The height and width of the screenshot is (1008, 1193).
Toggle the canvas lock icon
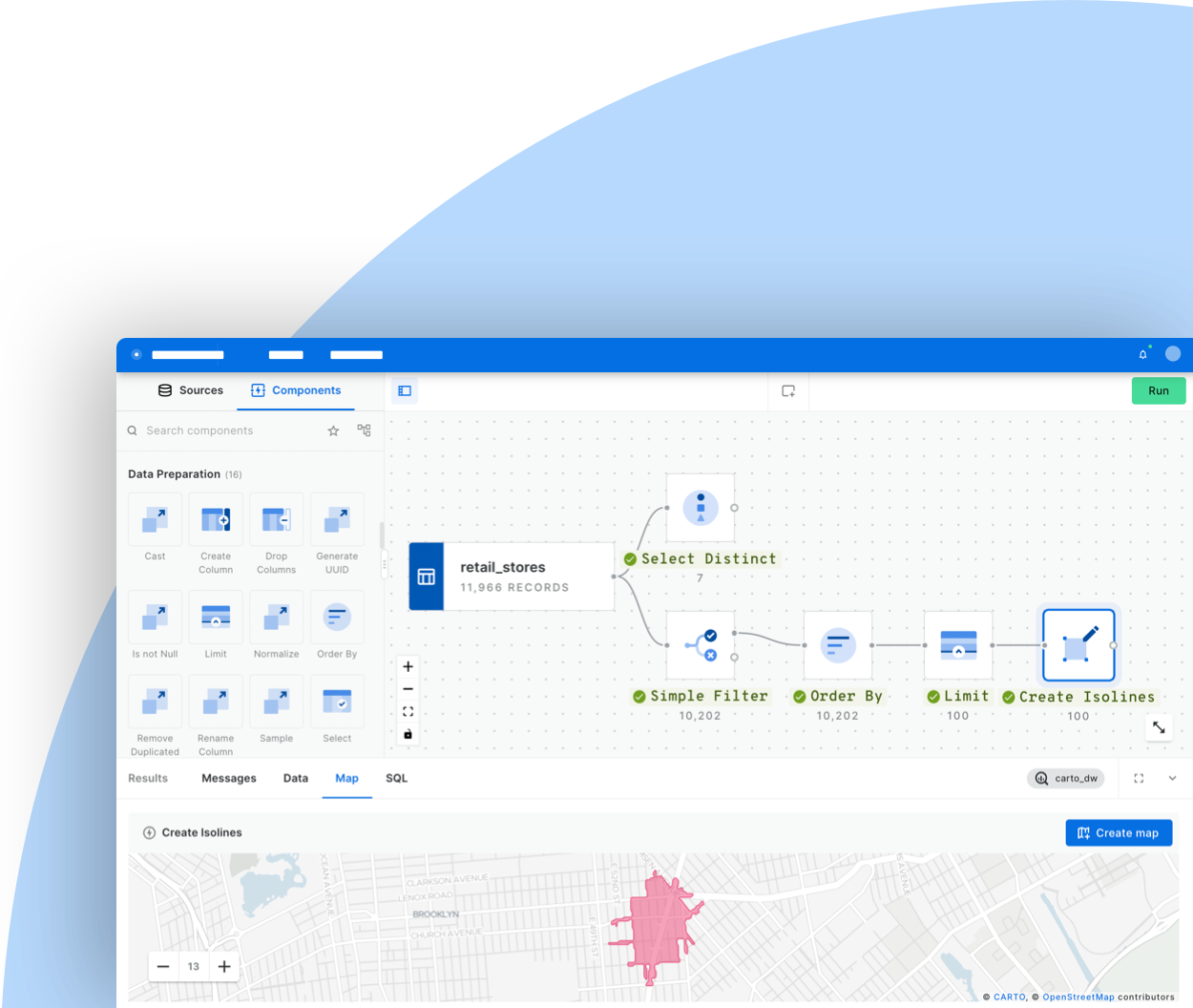(408, 733)
